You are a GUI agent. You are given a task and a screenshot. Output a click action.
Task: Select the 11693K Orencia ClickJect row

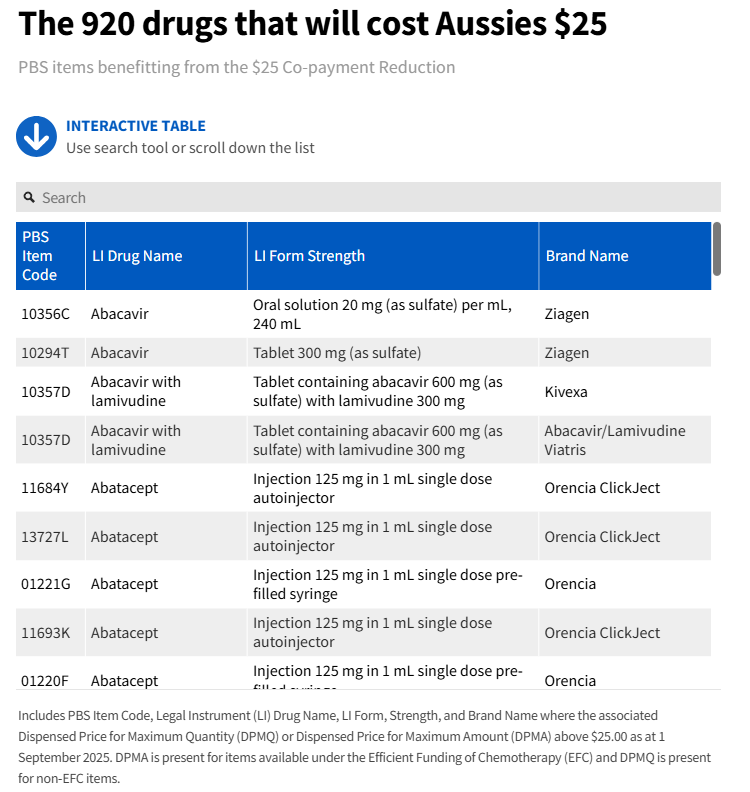coord(363,632)
